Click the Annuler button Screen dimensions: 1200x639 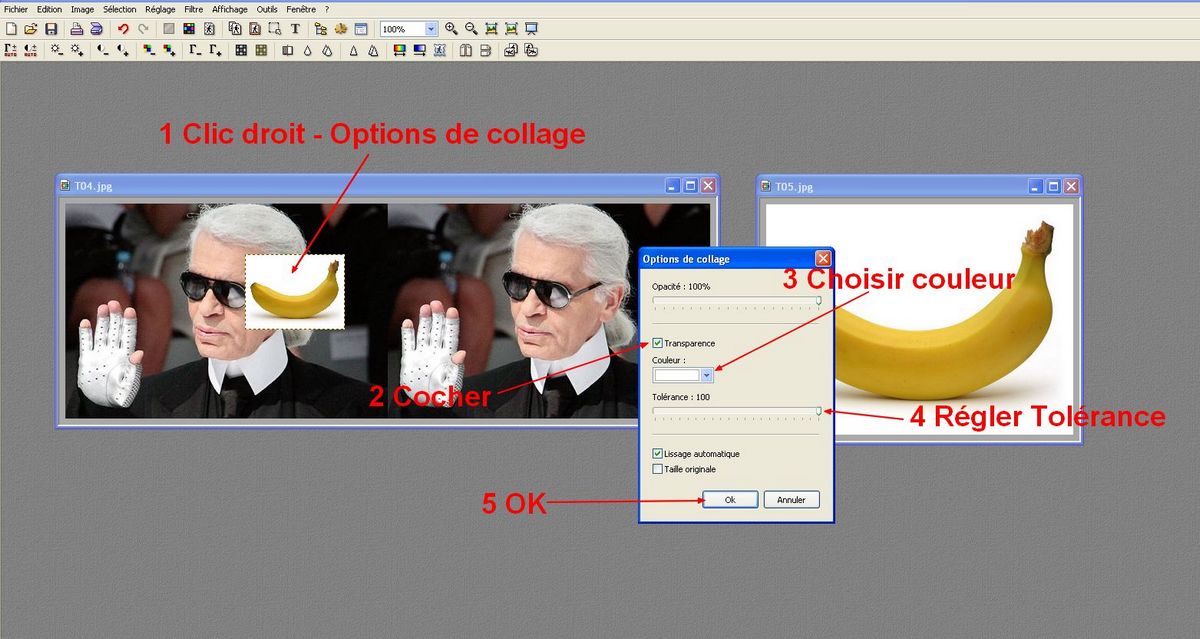[x=791, y=500]
